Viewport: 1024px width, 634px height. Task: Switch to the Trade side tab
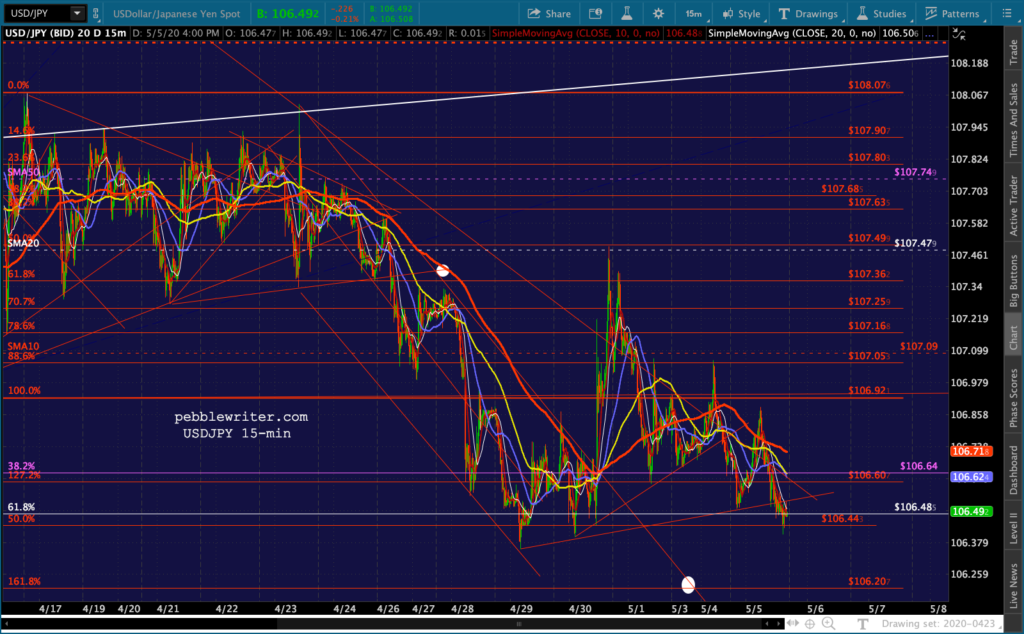click(1013, 51)
